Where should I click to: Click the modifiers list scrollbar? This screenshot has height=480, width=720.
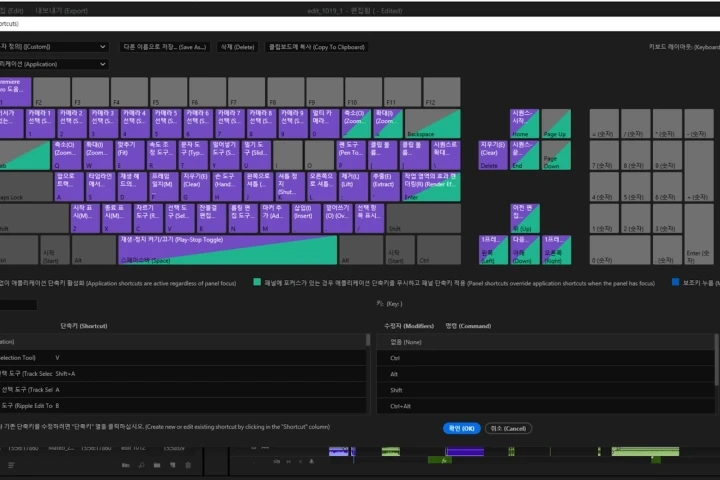[716, 359]
